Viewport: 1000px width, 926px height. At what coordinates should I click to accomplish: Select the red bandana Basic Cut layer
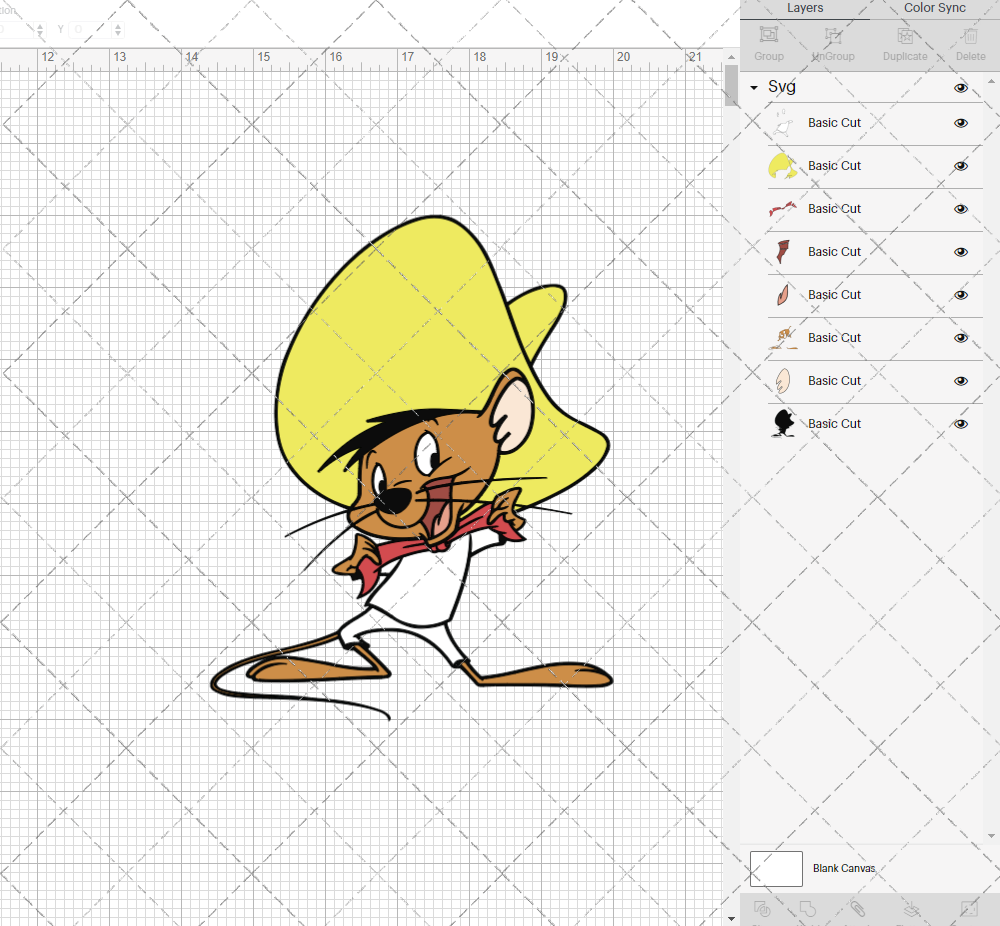[x=834, y=209]
